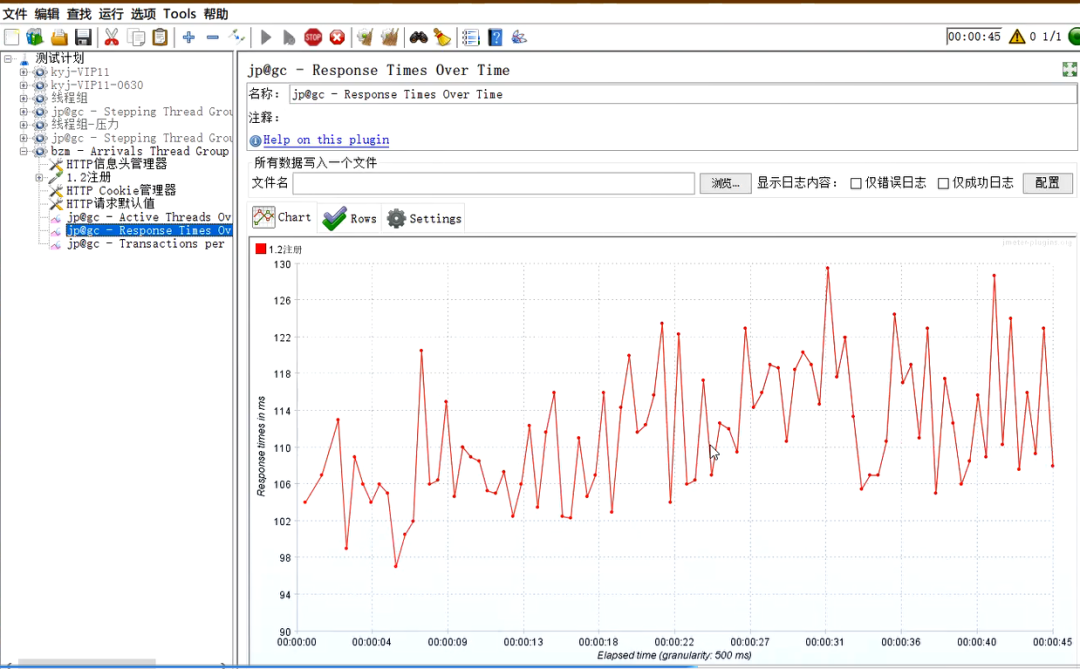1080x669 pixels.
Task: Click the 浏览... browse button
Action: tap(725, 183)
